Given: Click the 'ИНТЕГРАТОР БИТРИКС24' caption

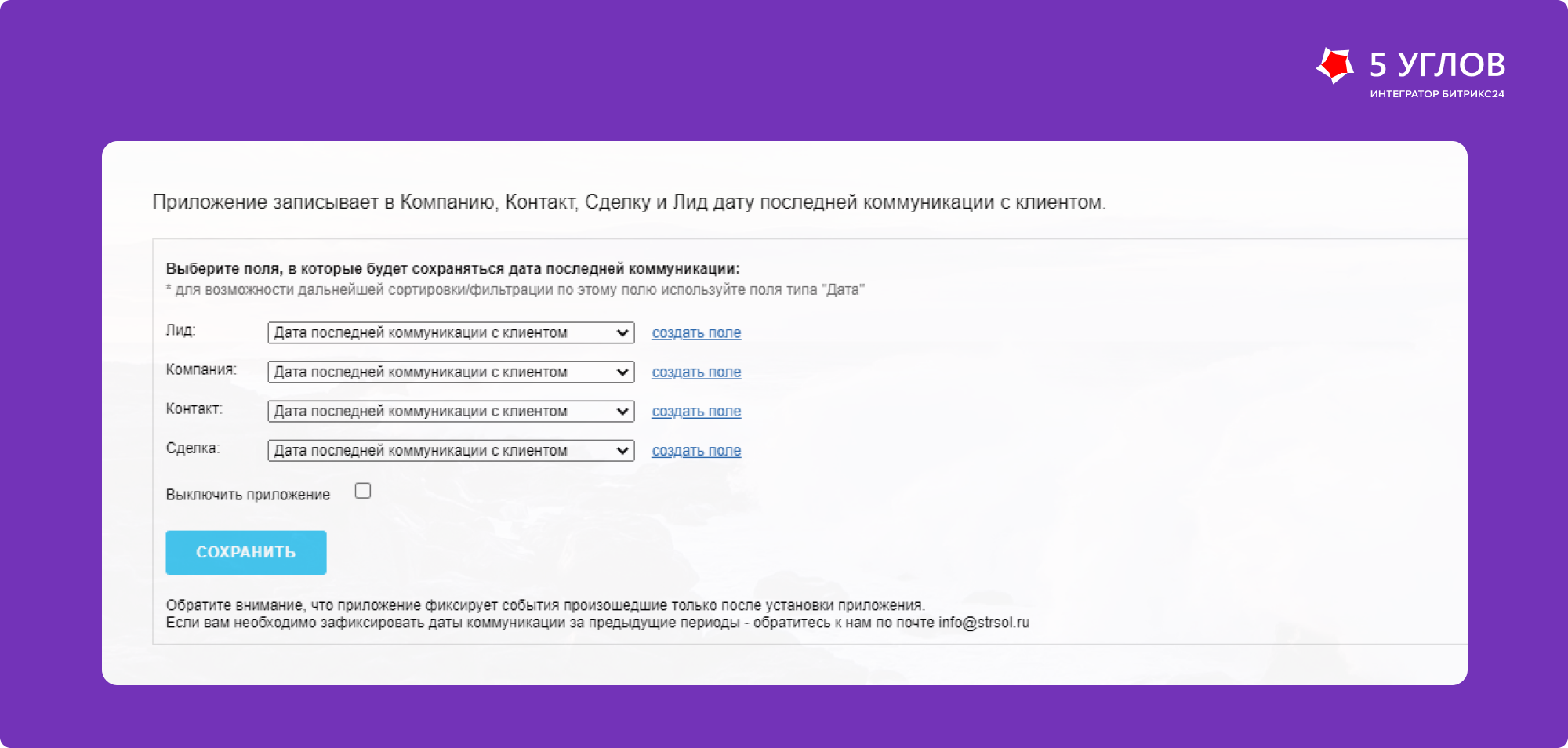Looking at the screenshot, I should (x=1437, y=93).
